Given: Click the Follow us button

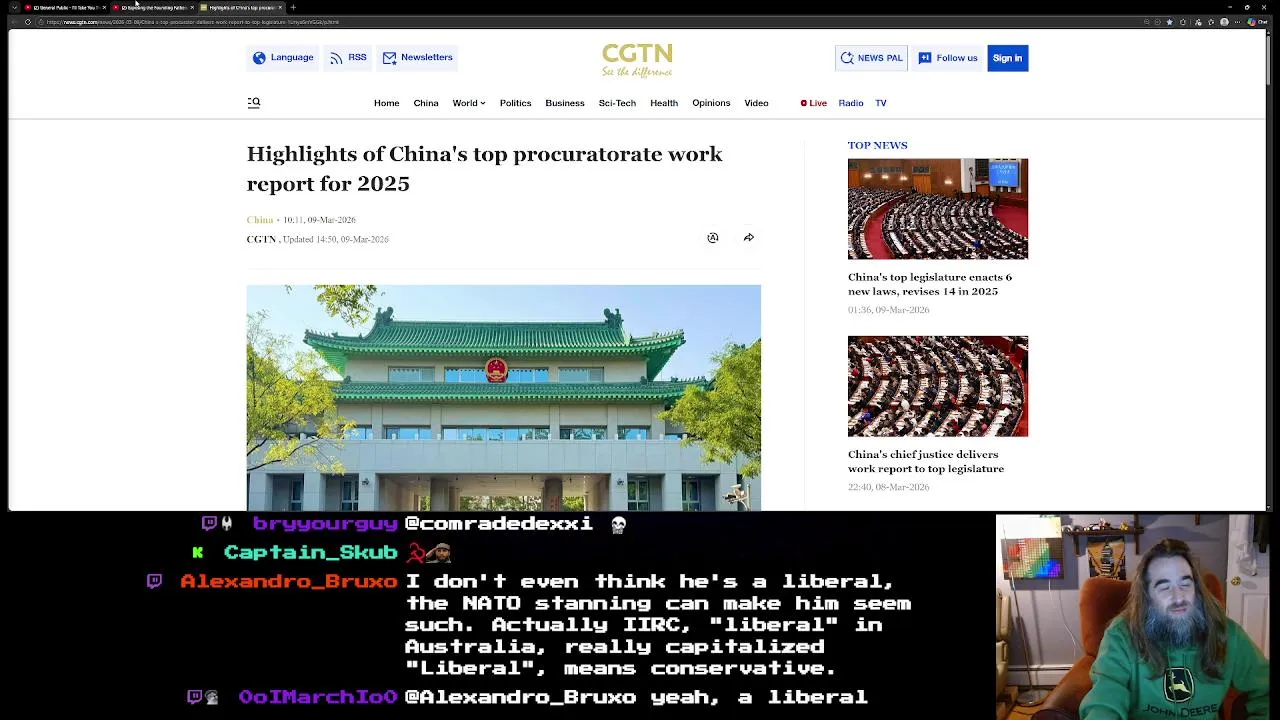Looking at the screenshot, I should [947, 58].
